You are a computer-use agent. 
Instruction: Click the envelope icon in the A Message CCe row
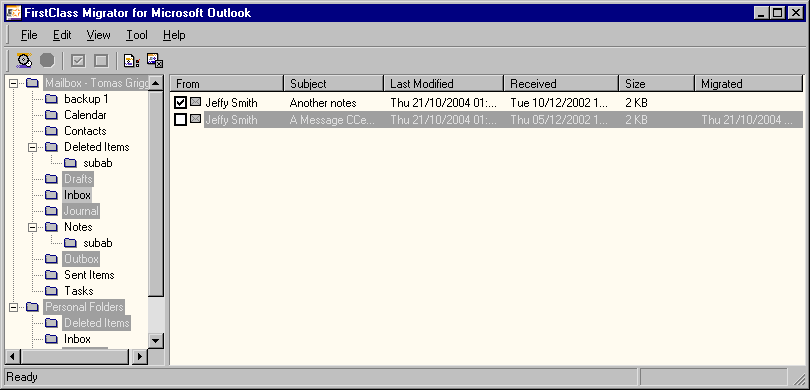point(195,119)
